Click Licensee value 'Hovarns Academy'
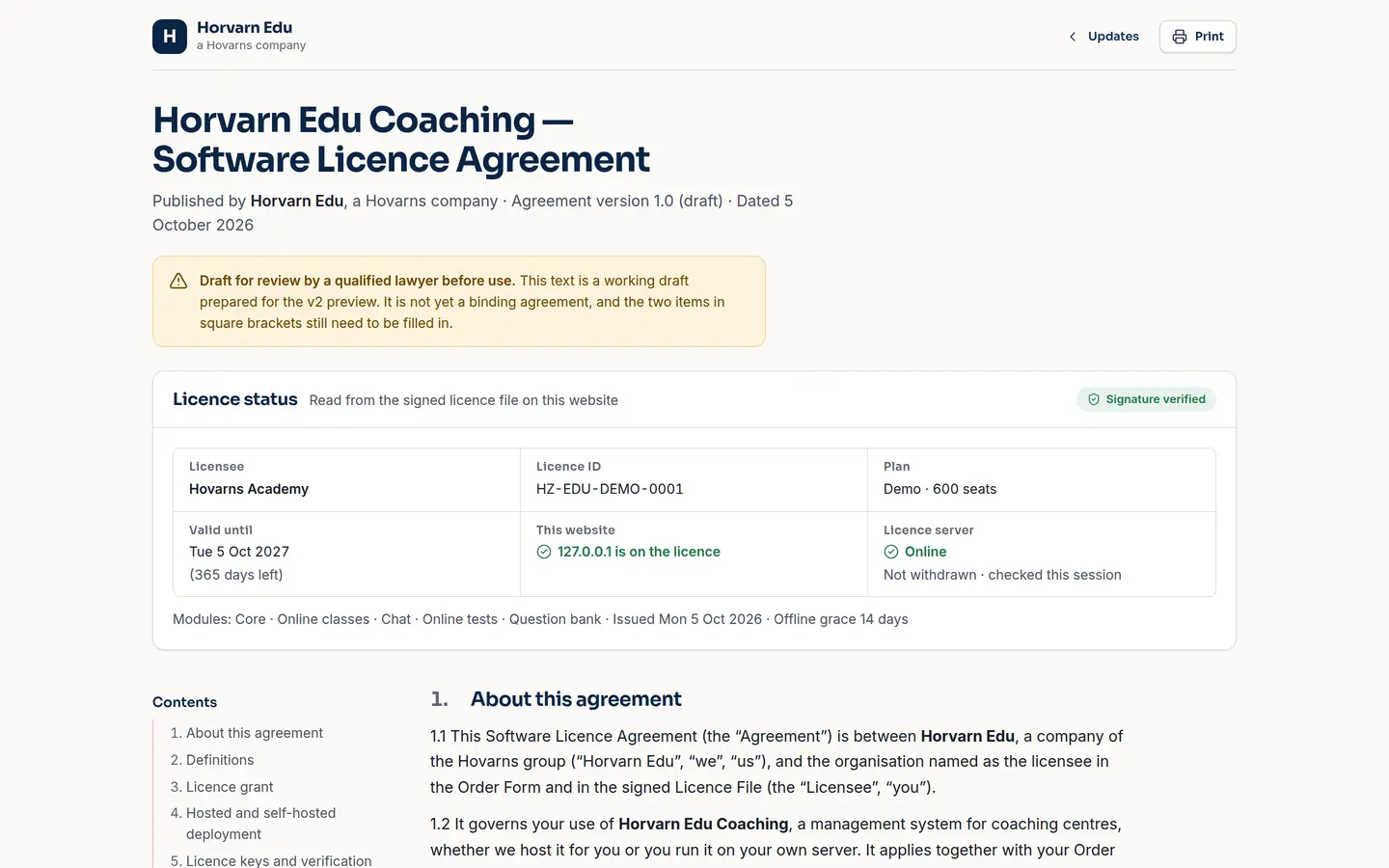Image resolution: width=1389 pixels, height=868 pixels. (x=249, y=489)
